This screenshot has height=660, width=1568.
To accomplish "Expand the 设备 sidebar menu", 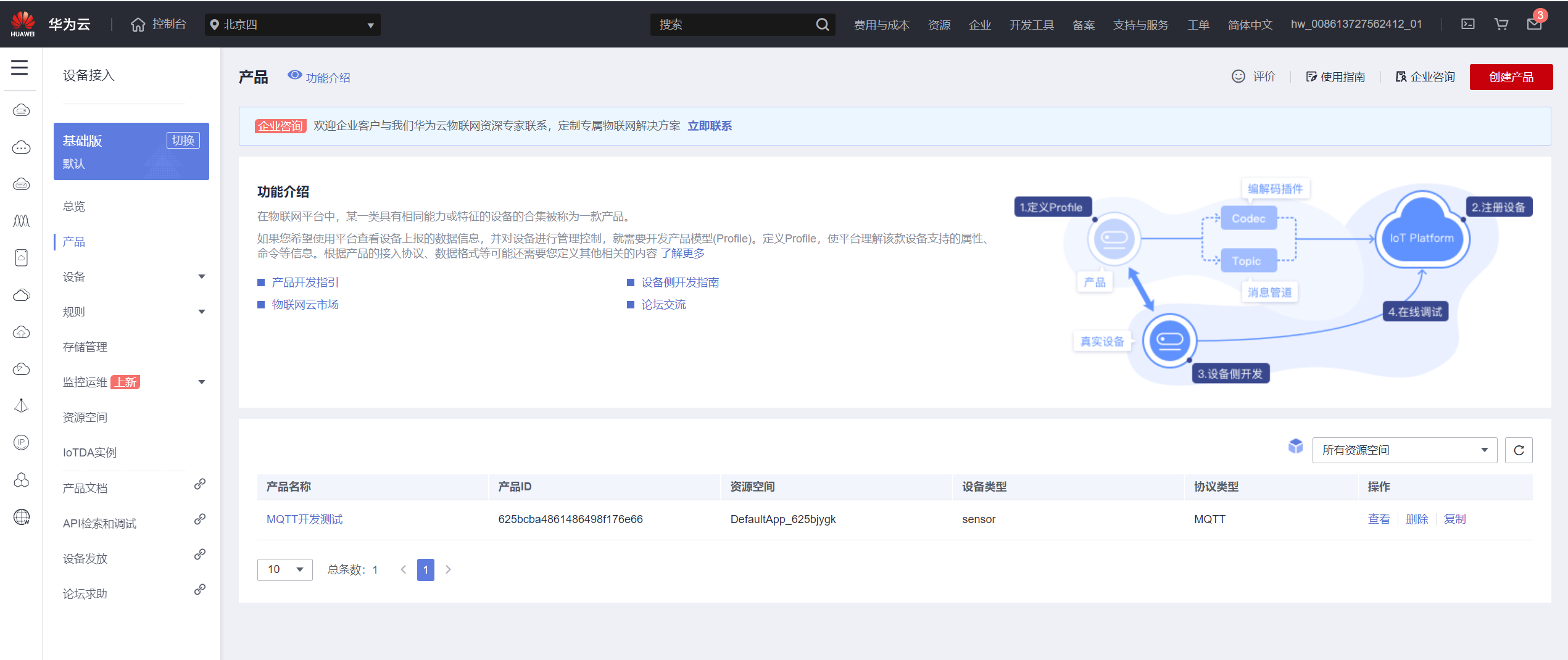I will (x=201, y=277).
